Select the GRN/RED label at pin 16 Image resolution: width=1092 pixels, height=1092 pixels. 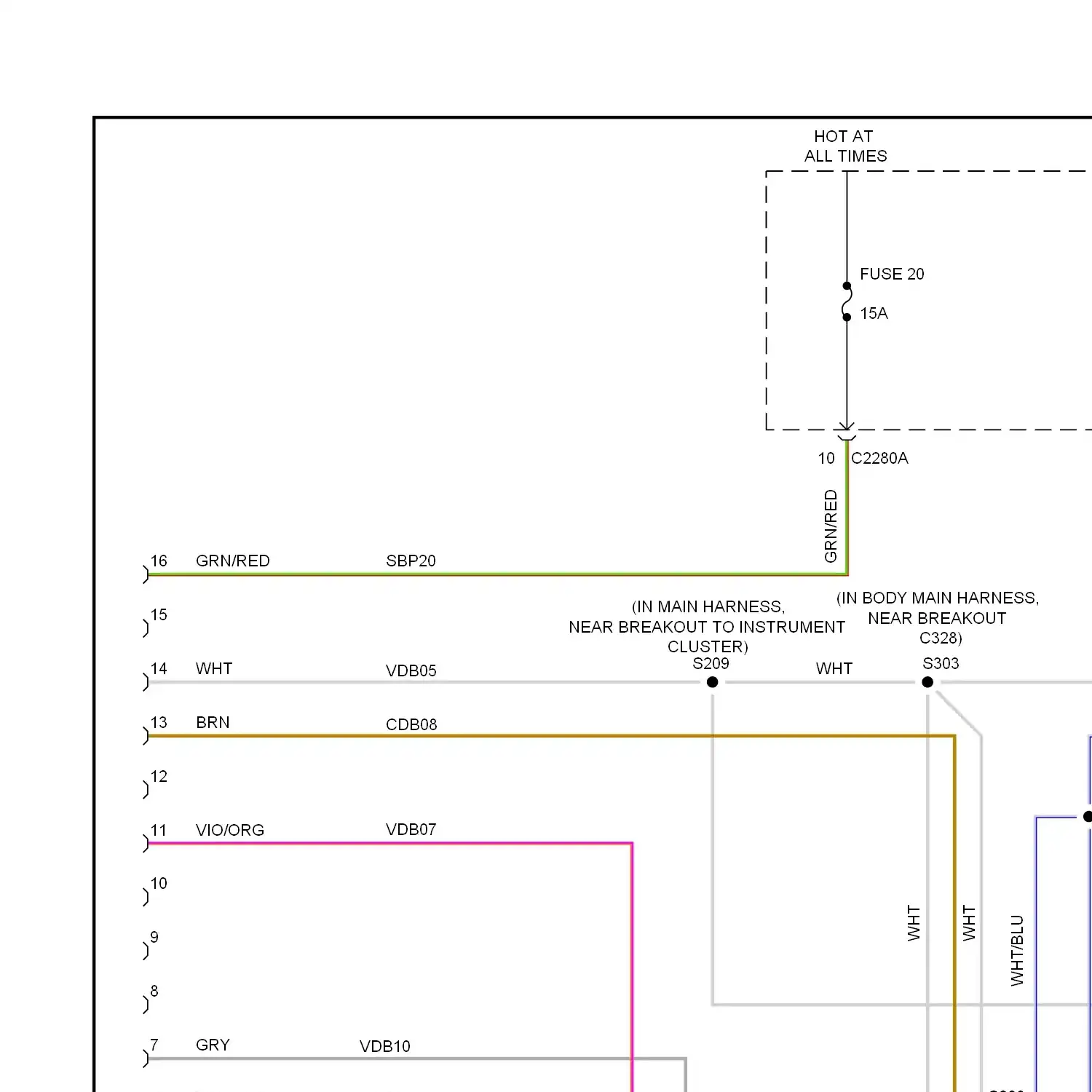(233, 561)
